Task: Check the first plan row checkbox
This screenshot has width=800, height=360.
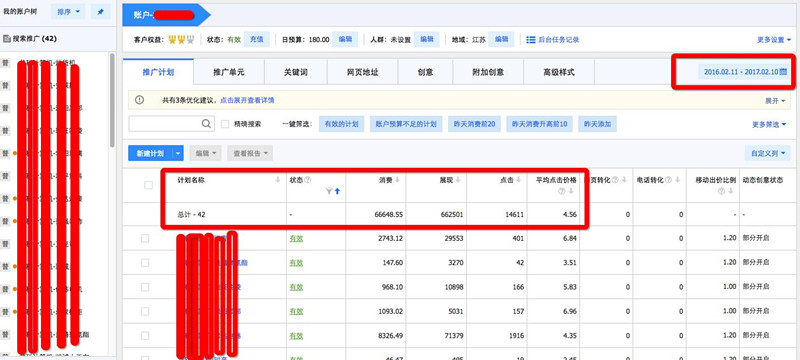Action: [145, 238]
